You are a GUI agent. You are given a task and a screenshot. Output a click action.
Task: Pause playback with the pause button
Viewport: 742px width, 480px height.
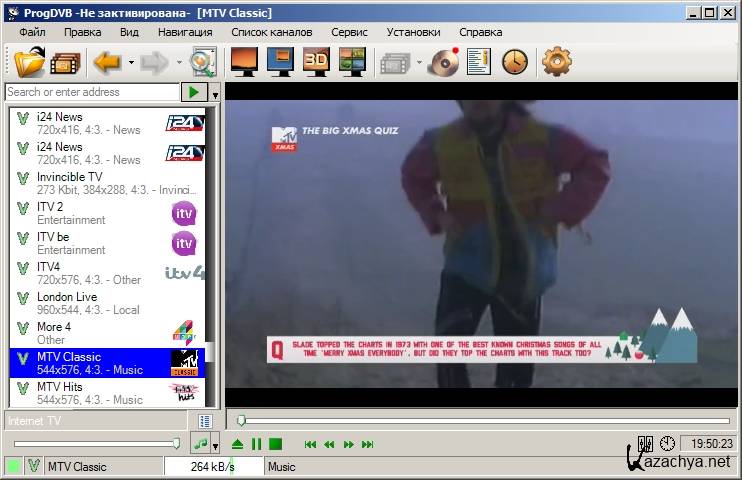click(256, 444)
